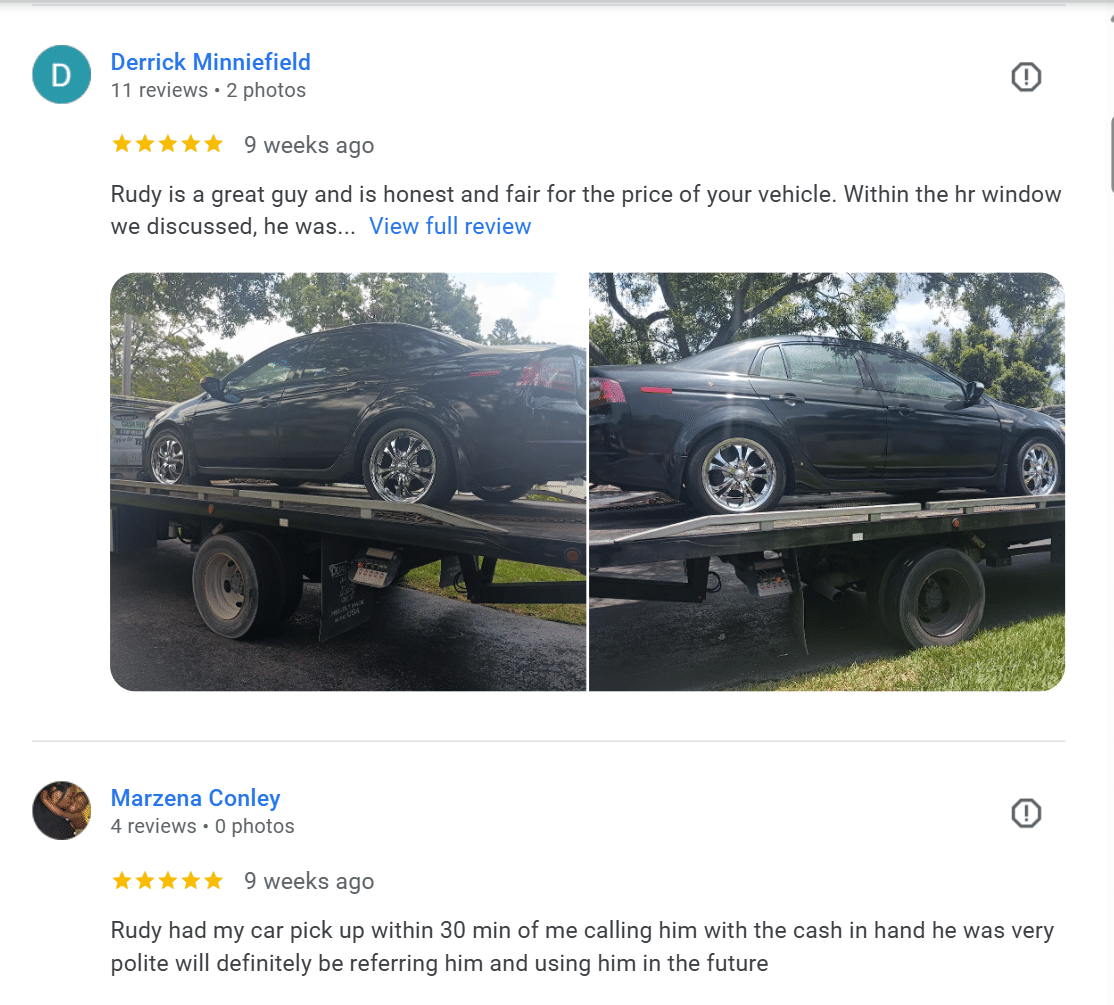Click Derrick's 11 reviews and 2 photos text
1114x1005 pixels.
208,90
